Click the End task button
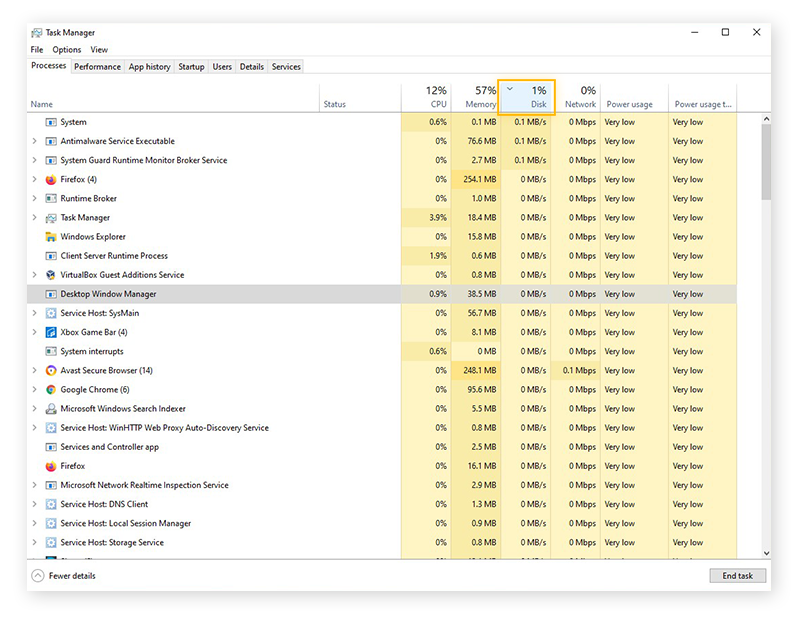 (737, 576)
